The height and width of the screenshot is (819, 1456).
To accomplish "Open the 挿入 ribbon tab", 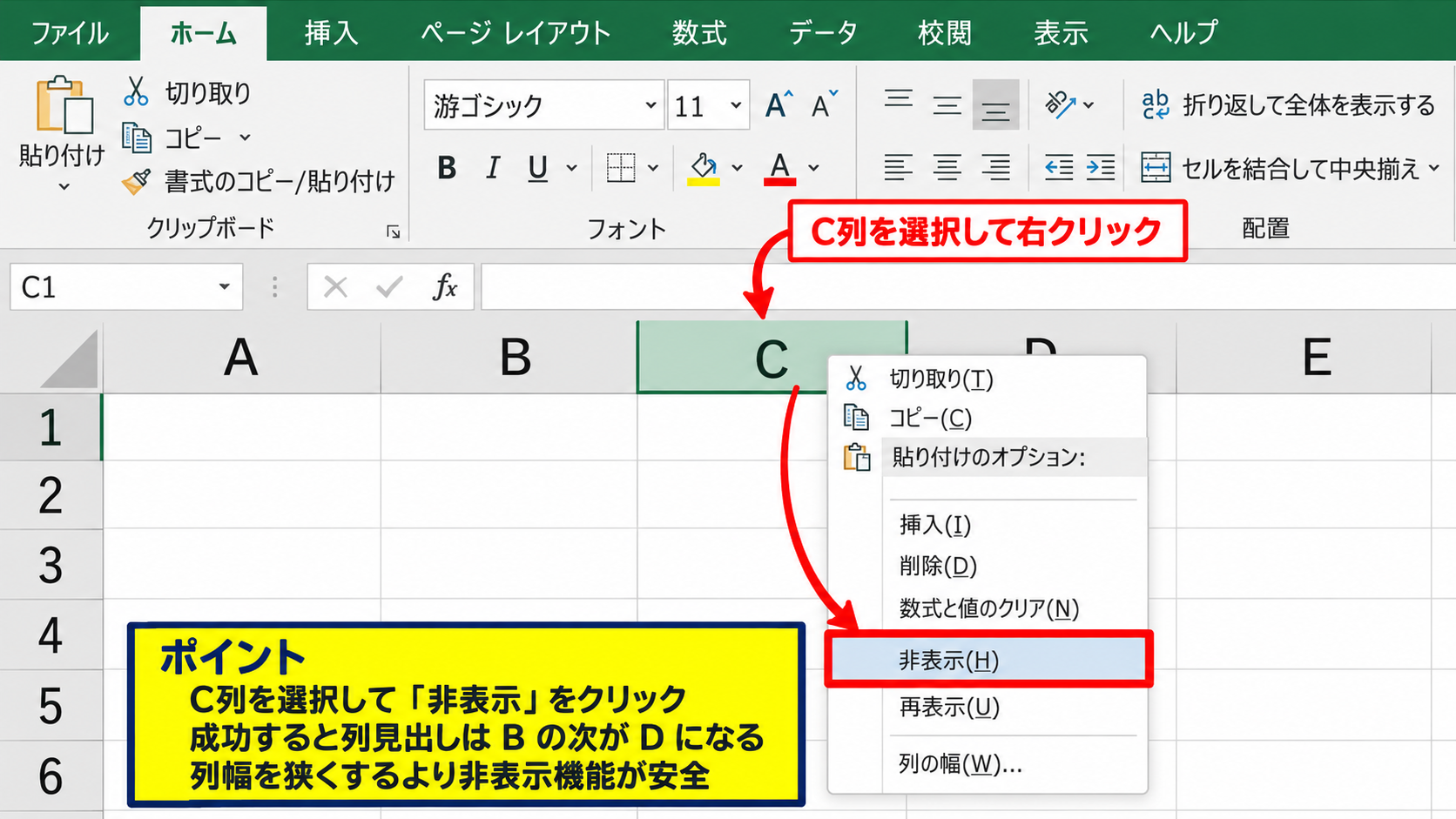I will point(331,32).
